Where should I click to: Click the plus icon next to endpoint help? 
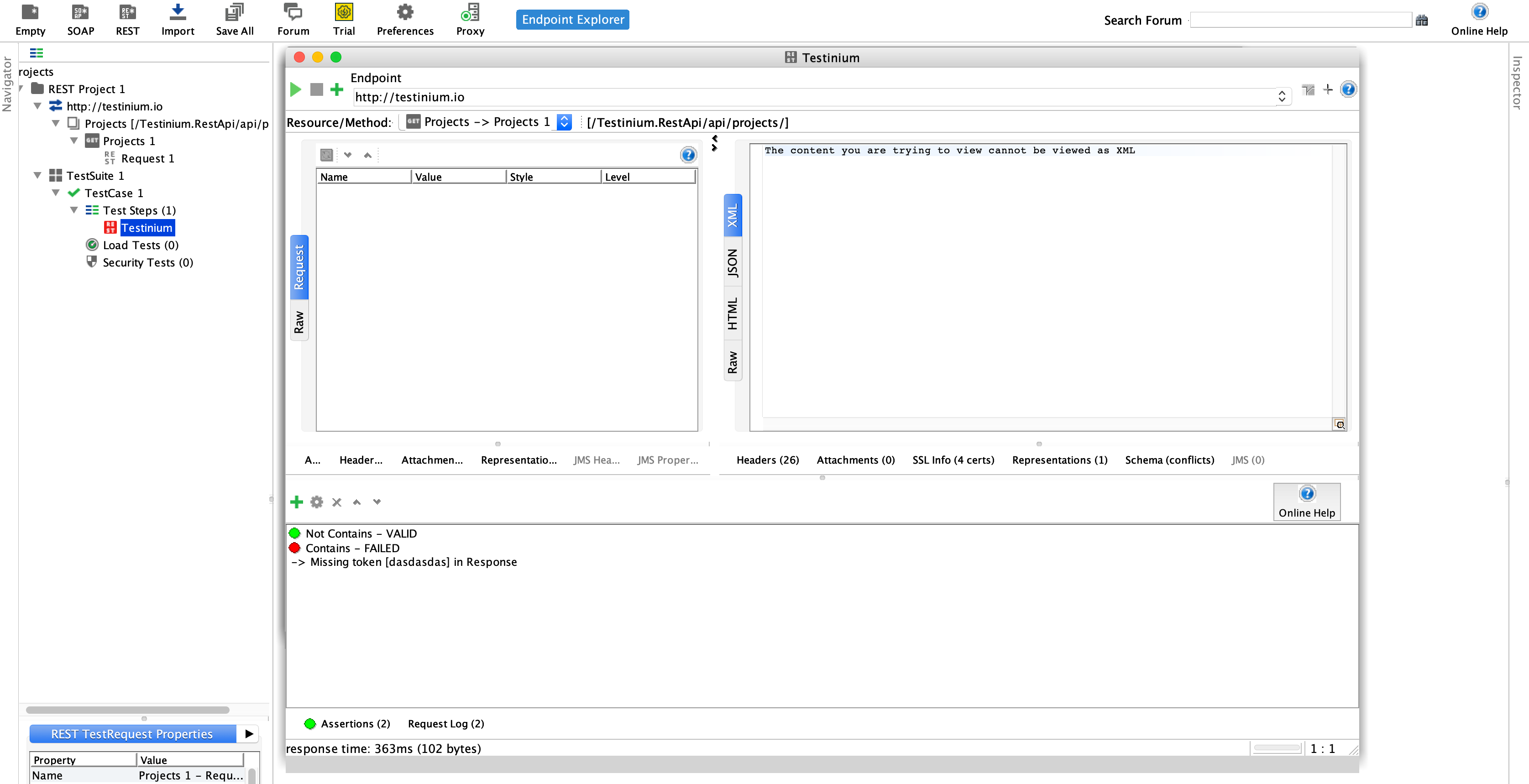point(1328,89)
